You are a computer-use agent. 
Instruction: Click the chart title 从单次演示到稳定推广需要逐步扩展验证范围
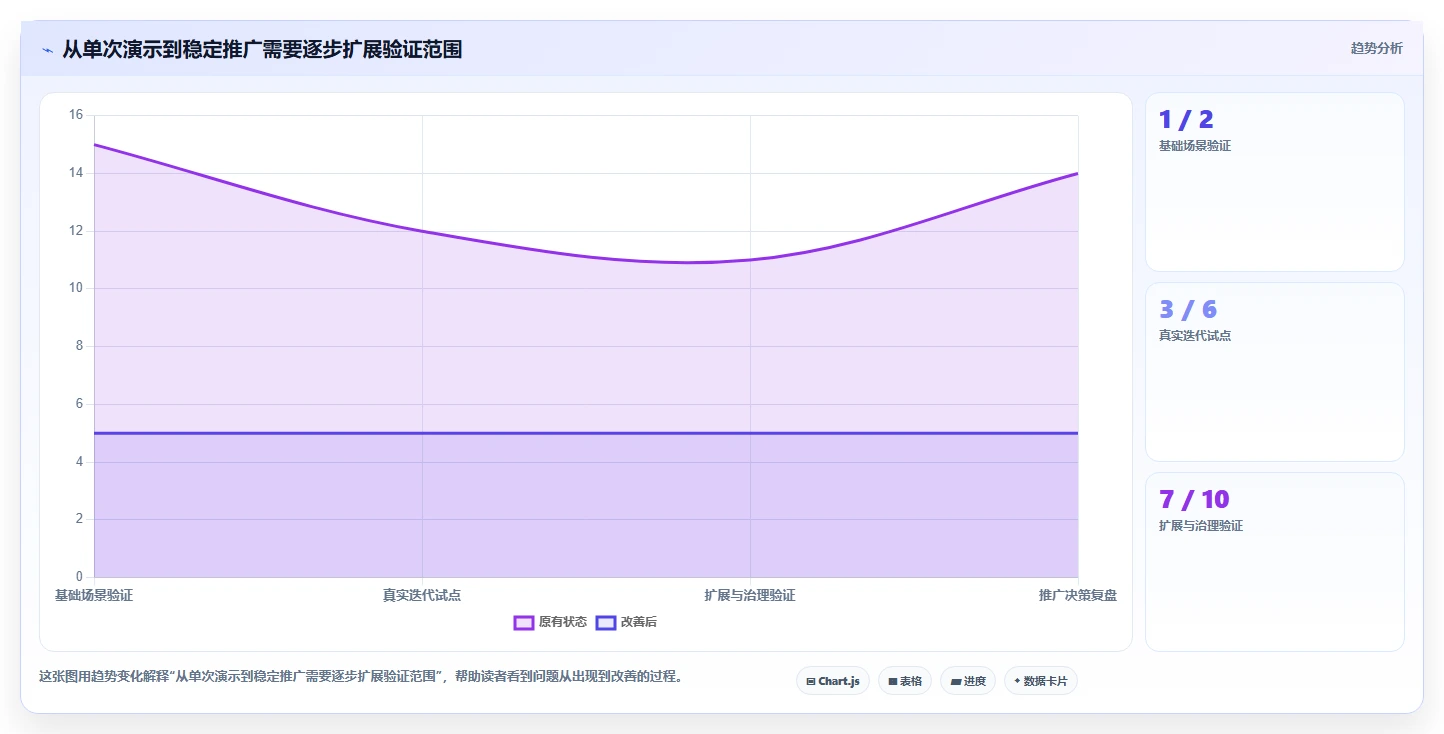coord(262,49)
